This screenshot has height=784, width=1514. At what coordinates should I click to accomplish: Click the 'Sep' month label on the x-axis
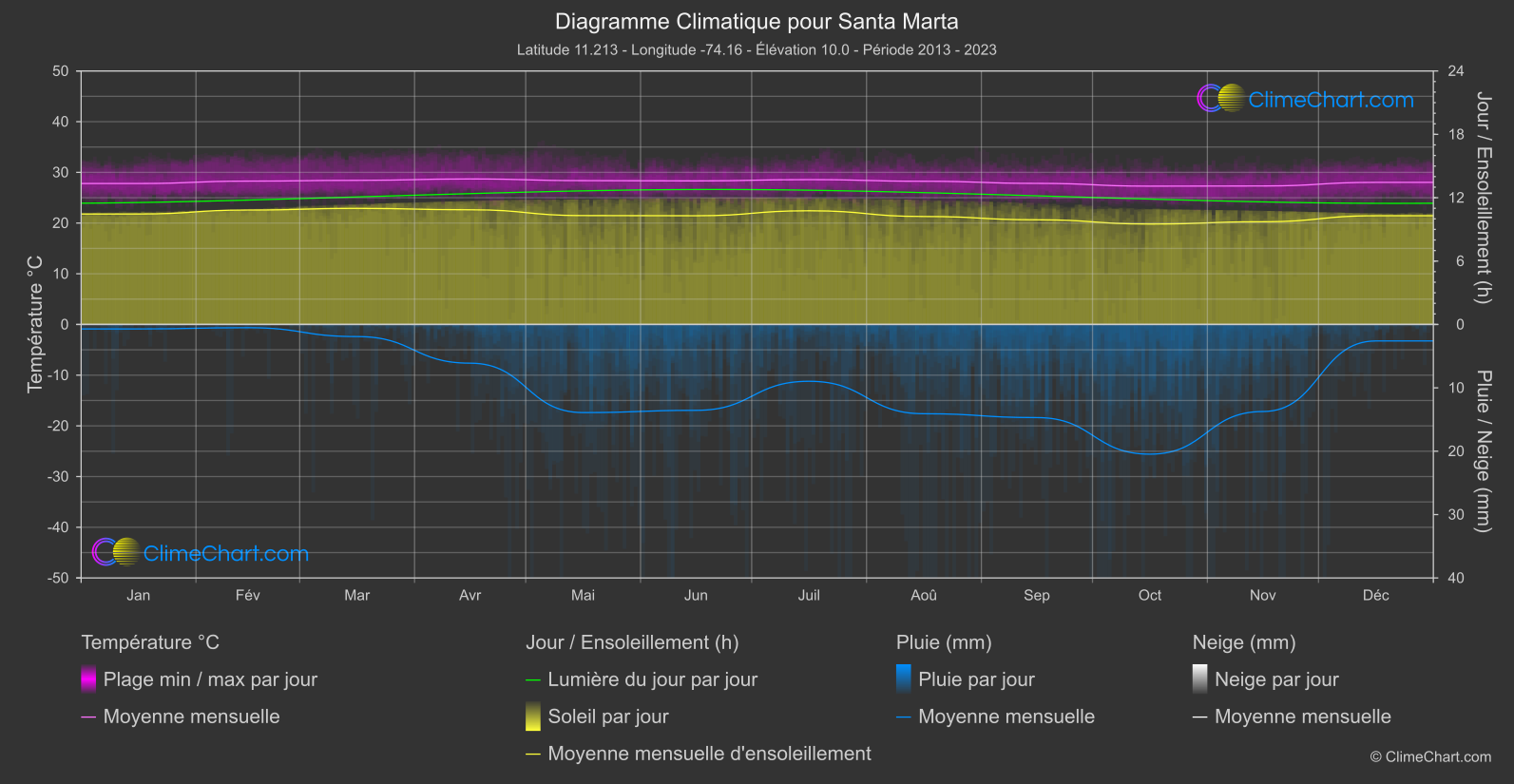(1037, 595)
